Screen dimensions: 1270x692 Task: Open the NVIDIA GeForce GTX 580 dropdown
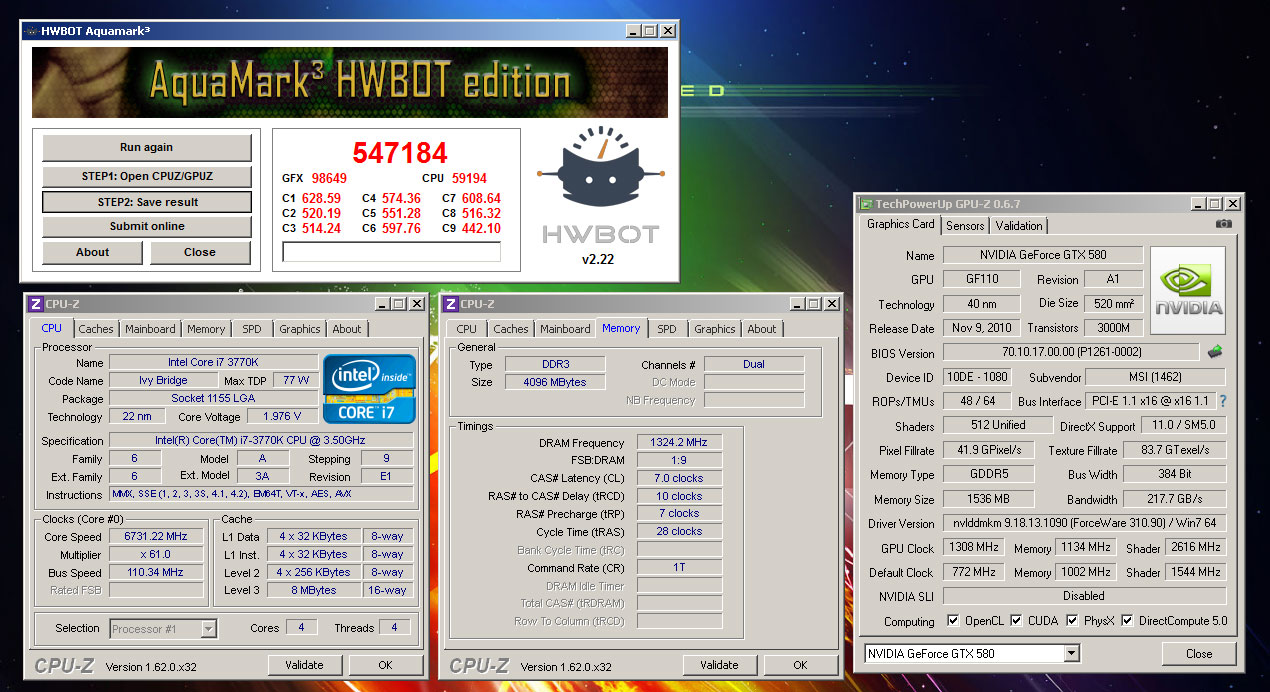tap(1072, 654)
